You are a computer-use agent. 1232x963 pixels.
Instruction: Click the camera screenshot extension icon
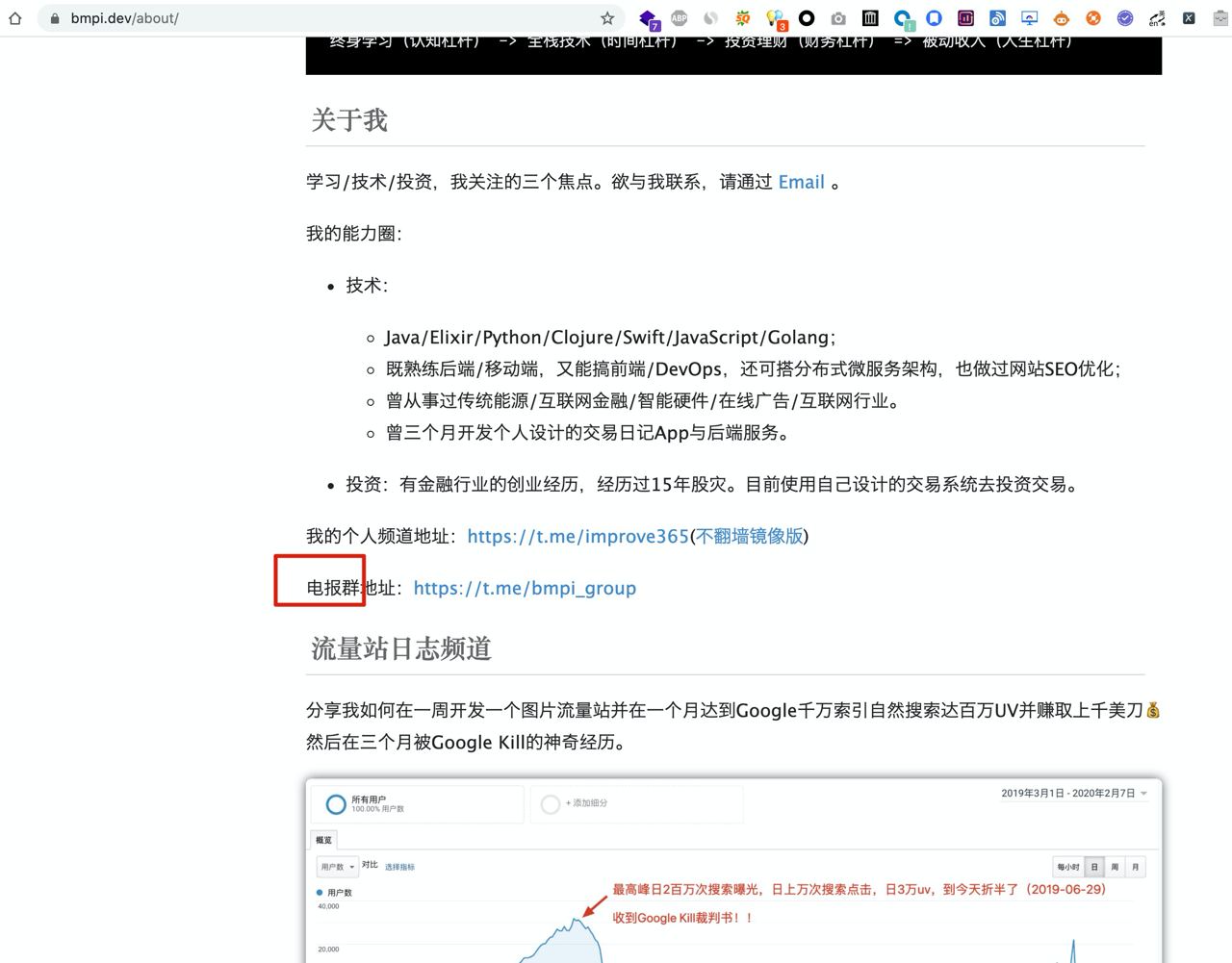838,18
